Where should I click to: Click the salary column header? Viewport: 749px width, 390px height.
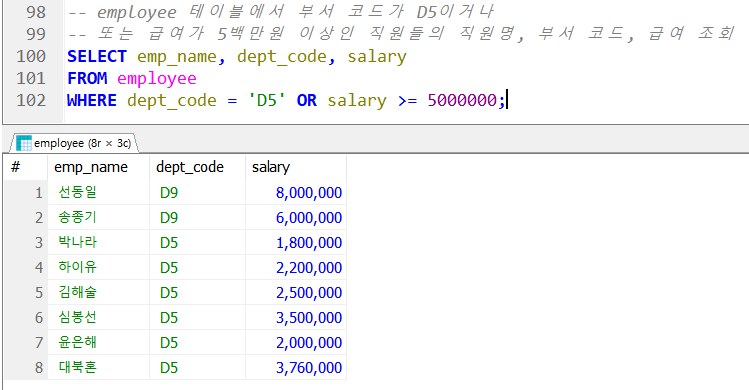(x=296, y=167)
